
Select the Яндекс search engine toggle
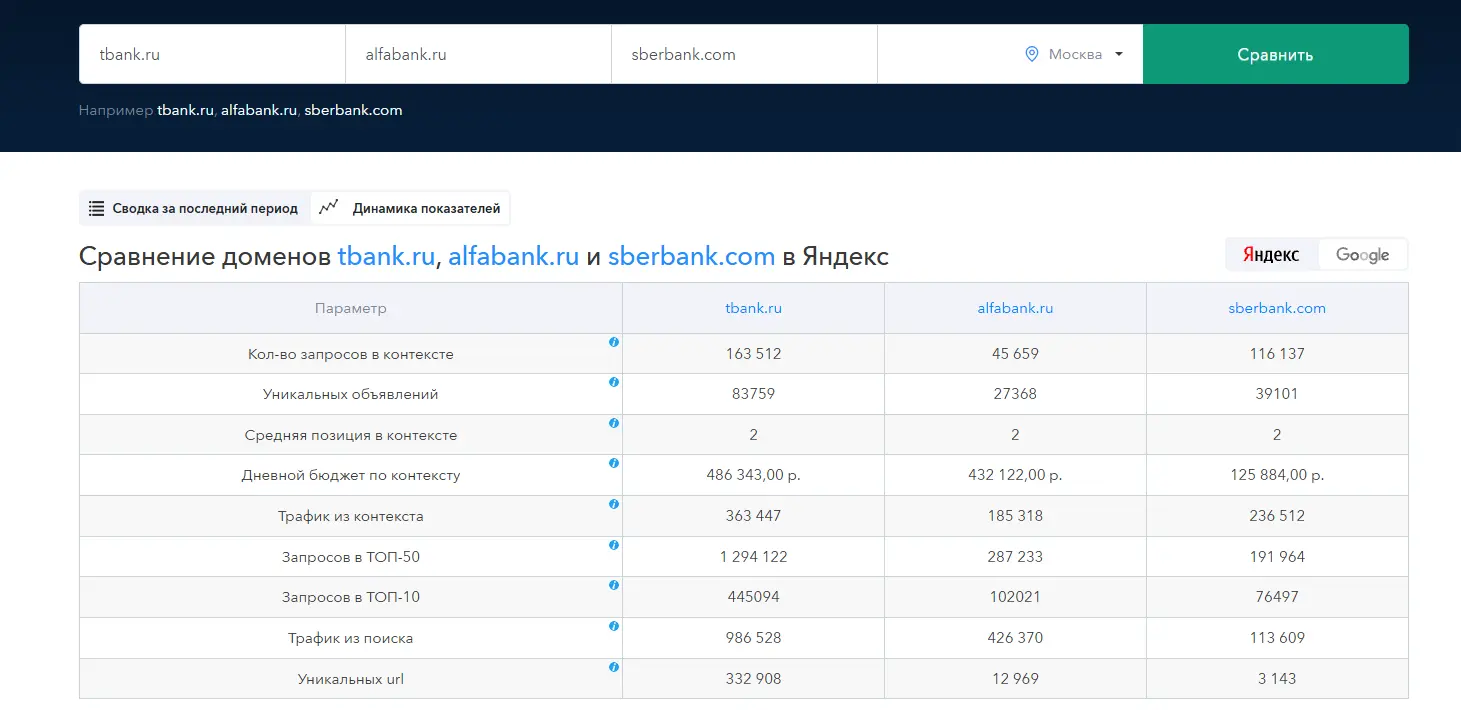(1272, 255)
